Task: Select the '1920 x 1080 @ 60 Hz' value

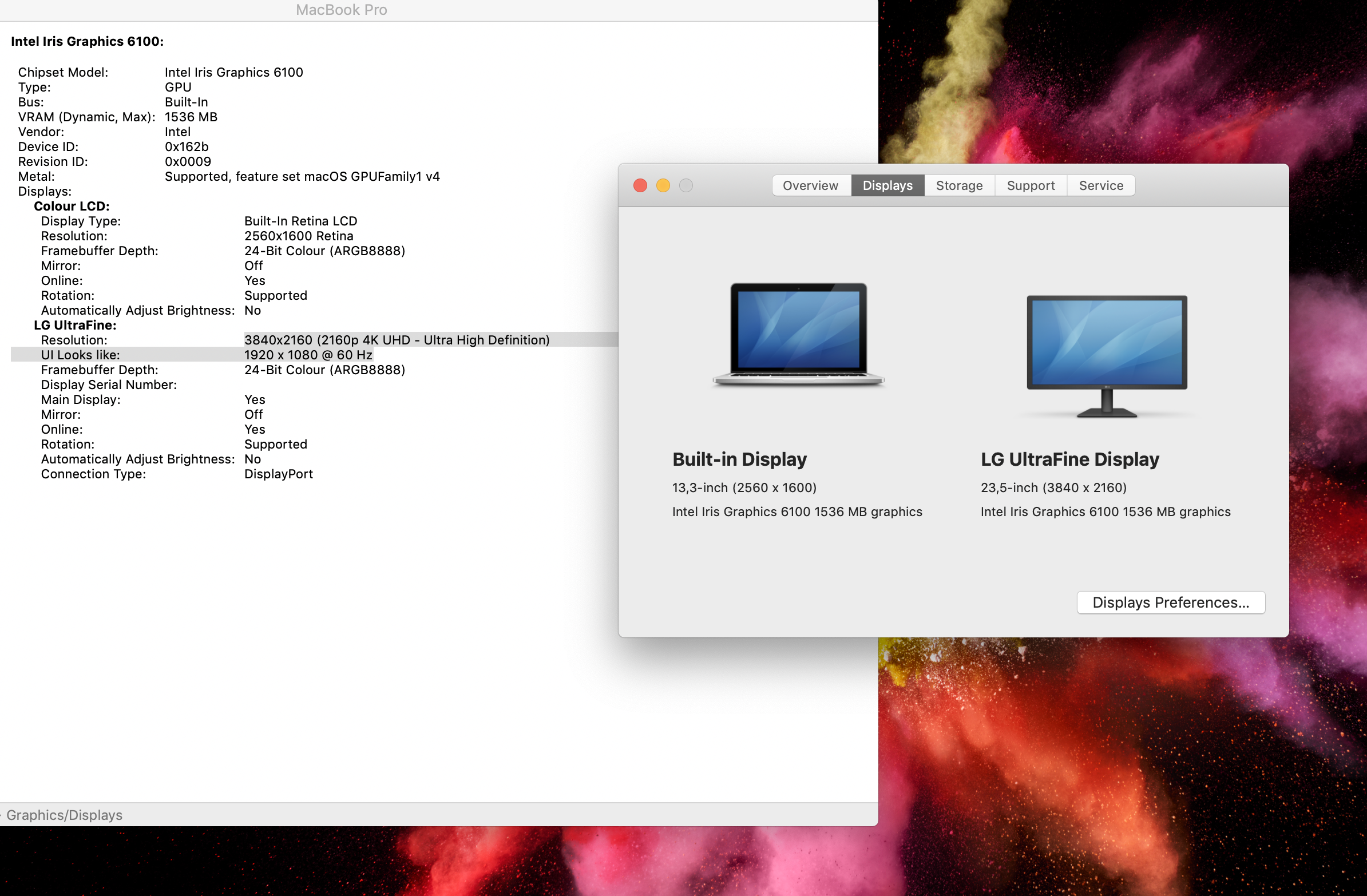Action: [x=308, y=355]
